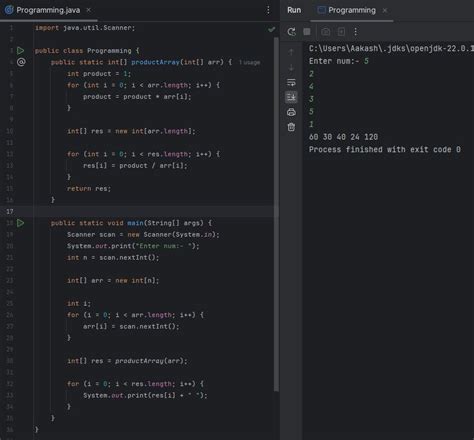
Task: Select the Programming.java editor tab
Action: (48, 10)
